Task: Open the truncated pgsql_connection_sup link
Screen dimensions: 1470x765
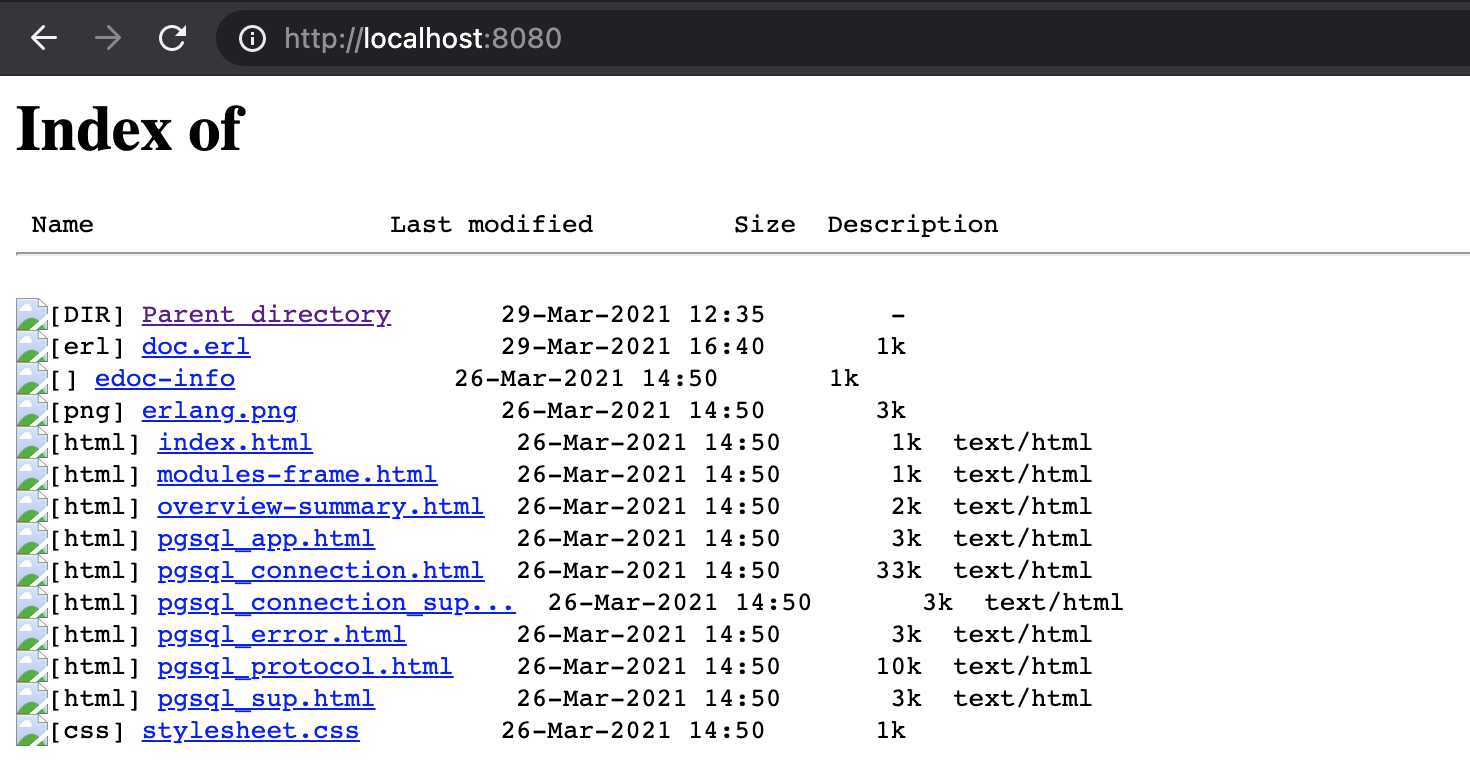Action: click(336, 602)
